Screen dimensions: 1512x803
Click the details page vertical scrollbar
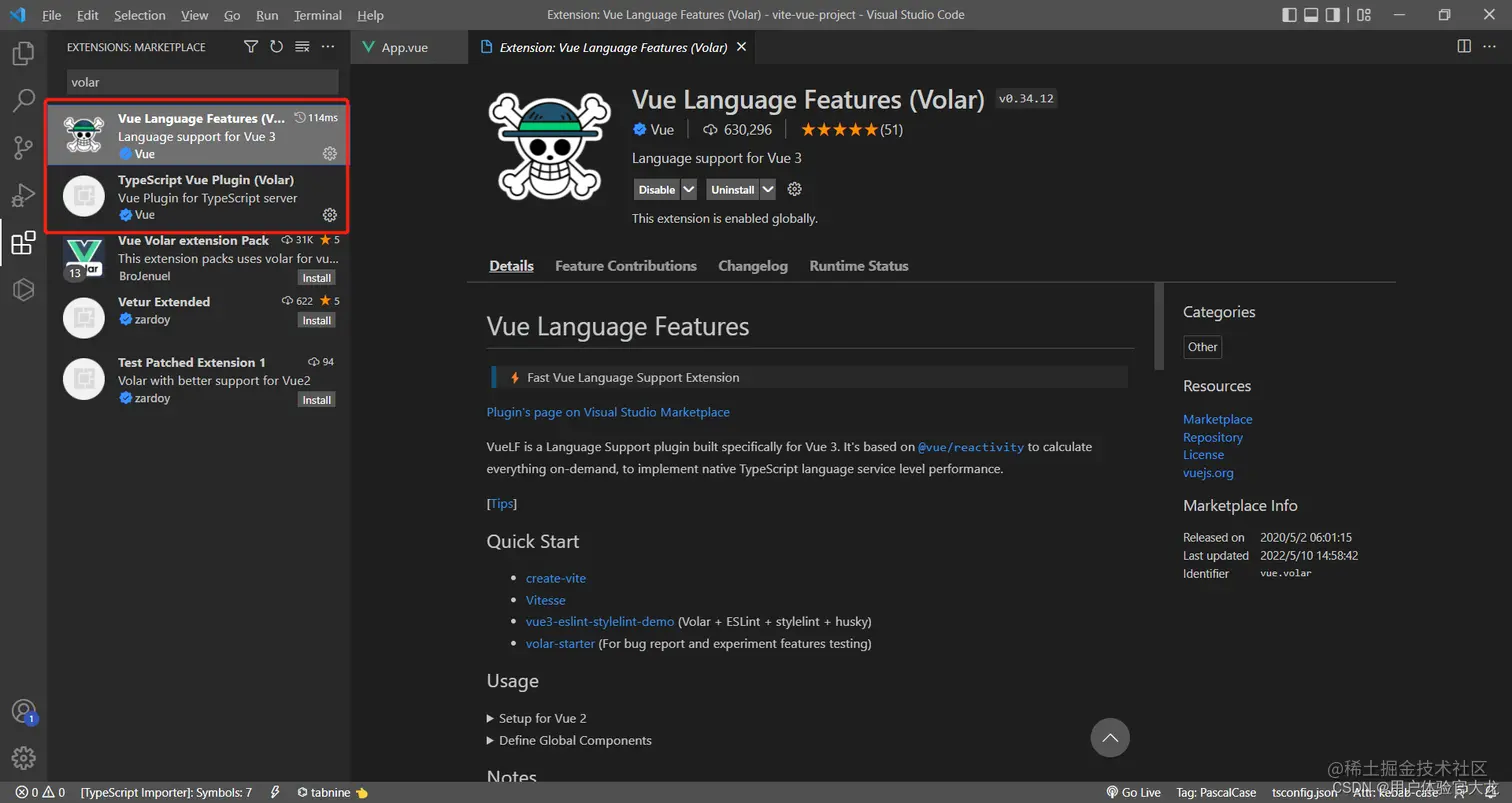click(x=1159, y=326)
